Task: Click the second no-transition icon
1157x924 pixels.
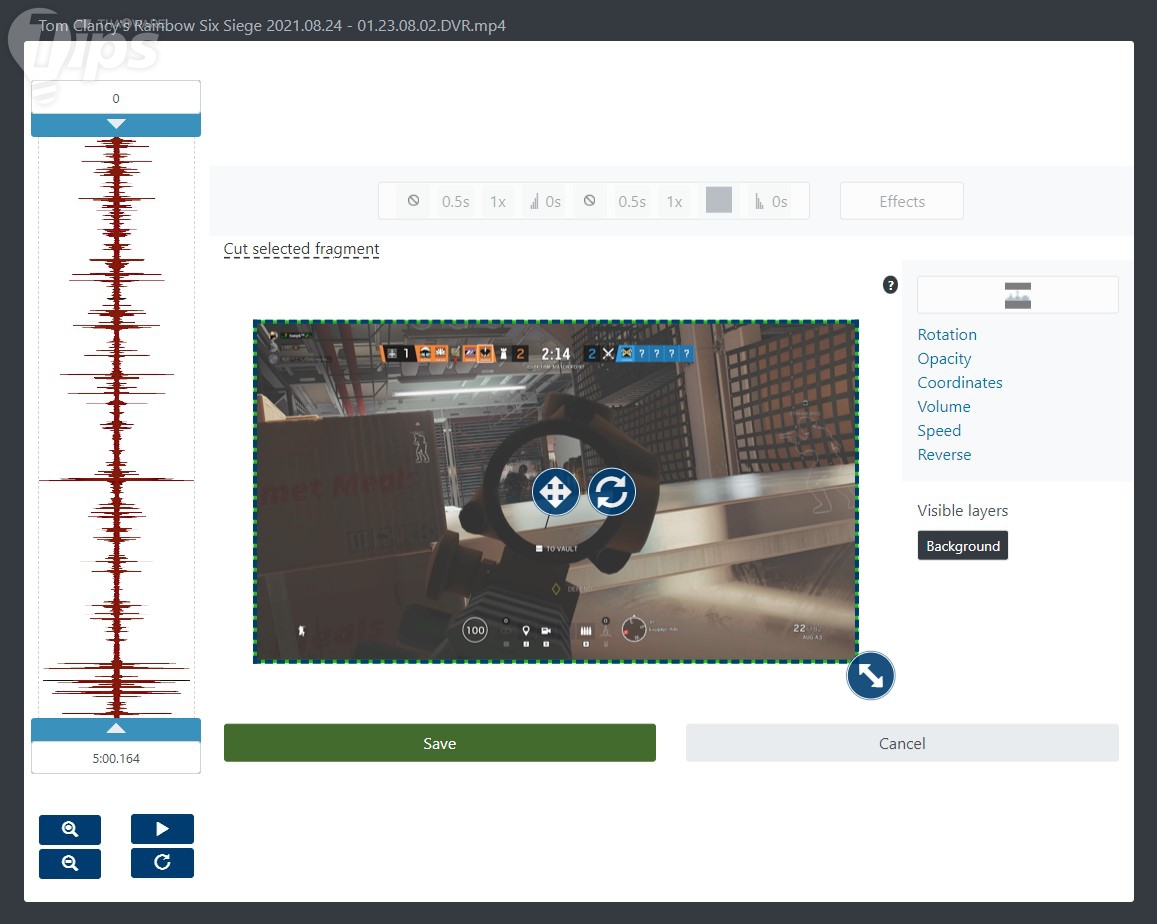Action: tap(590, 201)
